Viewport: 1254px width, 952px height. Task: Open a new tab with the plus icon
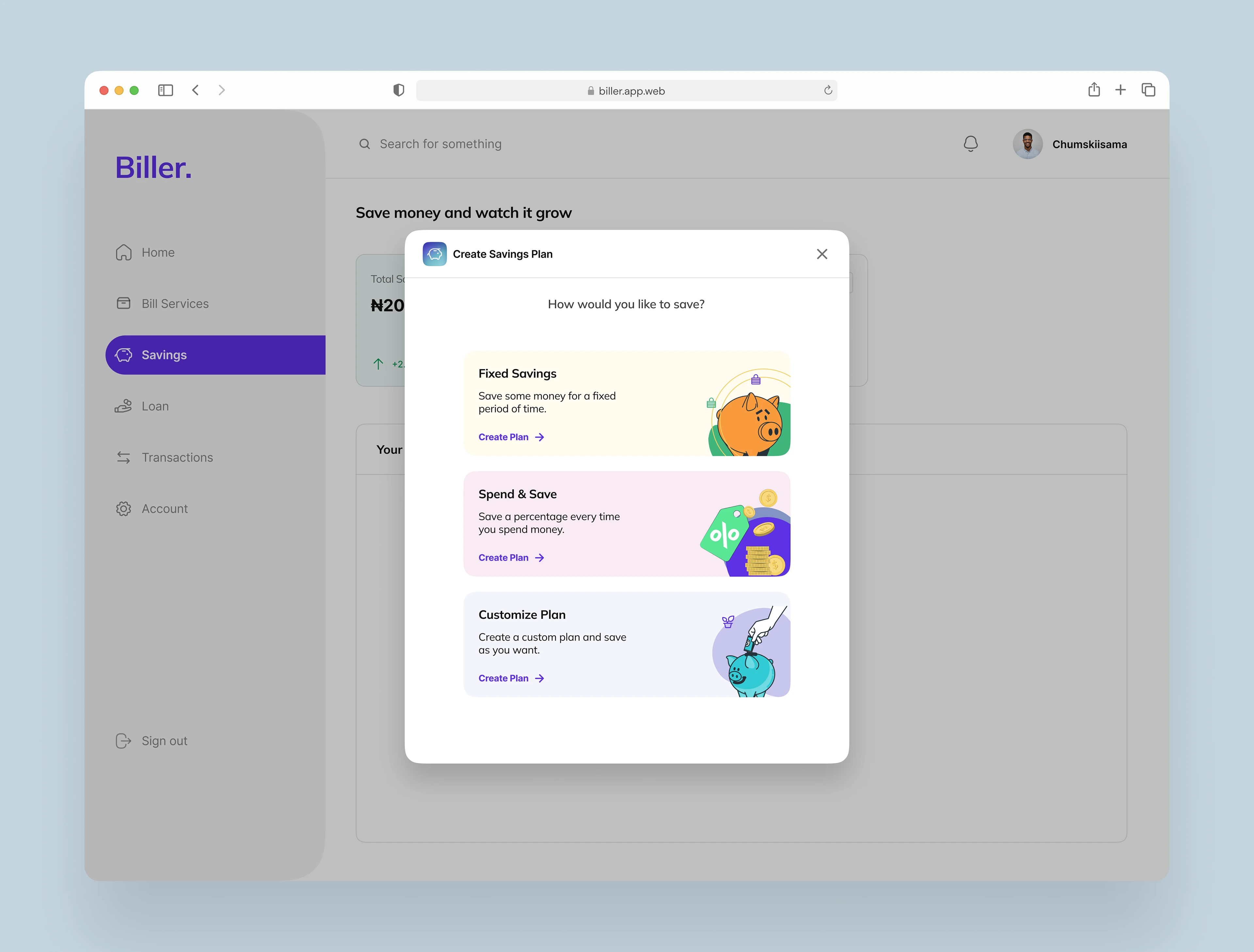1120,89
